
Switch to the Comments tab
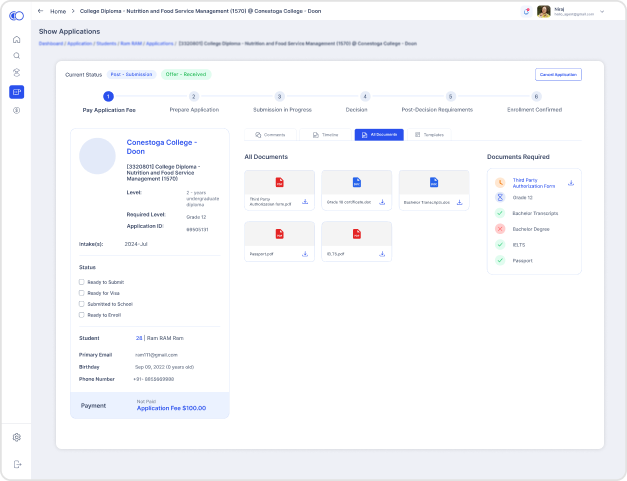270,134
